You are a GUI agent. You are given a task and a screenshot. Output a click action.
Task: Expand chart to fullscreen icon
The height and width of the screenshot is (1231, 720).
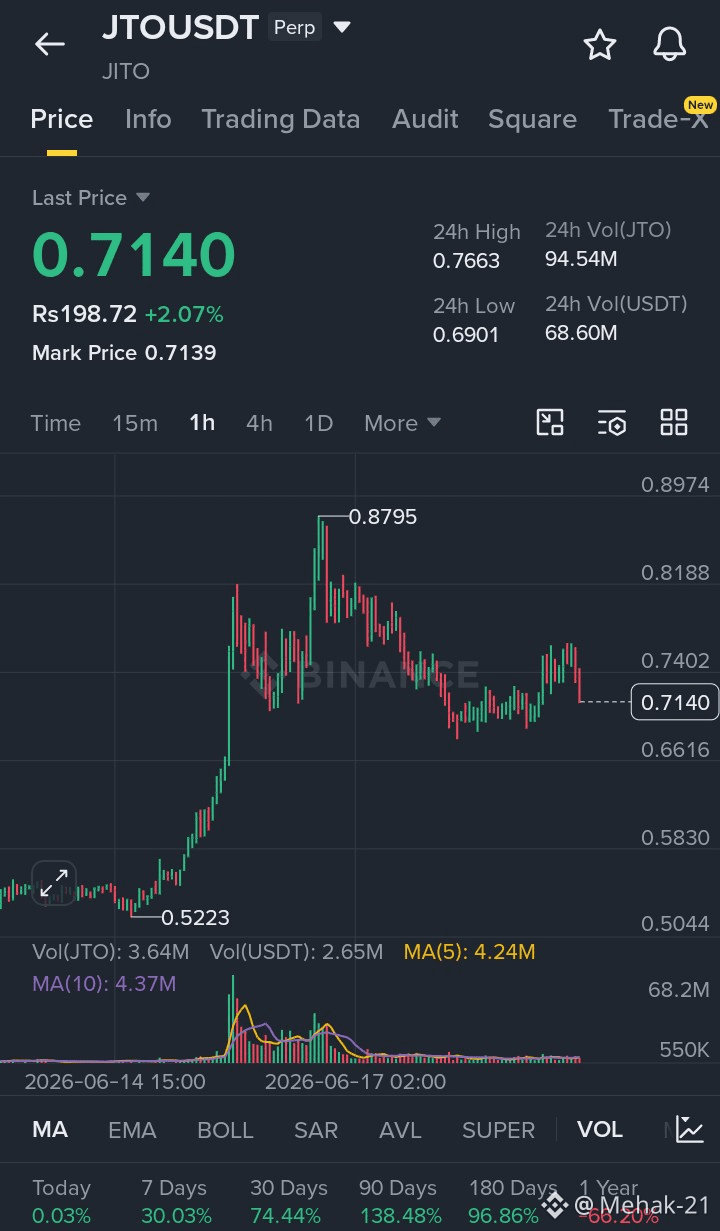click(x=54, y=883)
